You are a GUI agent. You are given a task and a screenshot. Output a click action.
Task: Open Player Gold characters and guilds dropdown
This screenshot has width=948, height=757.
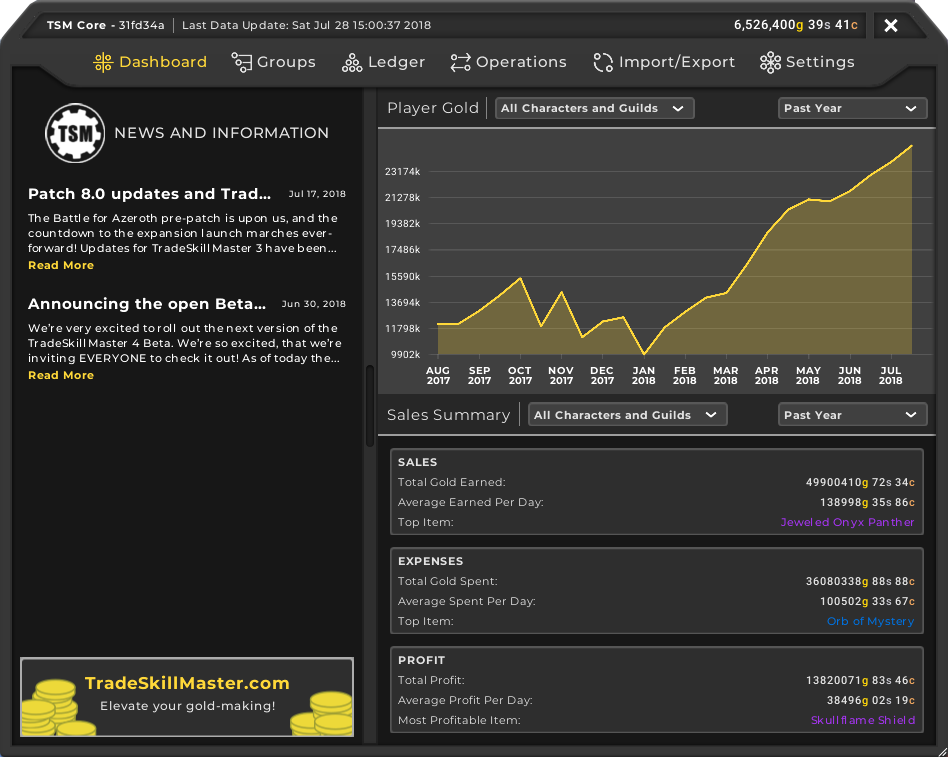point(594,108)
